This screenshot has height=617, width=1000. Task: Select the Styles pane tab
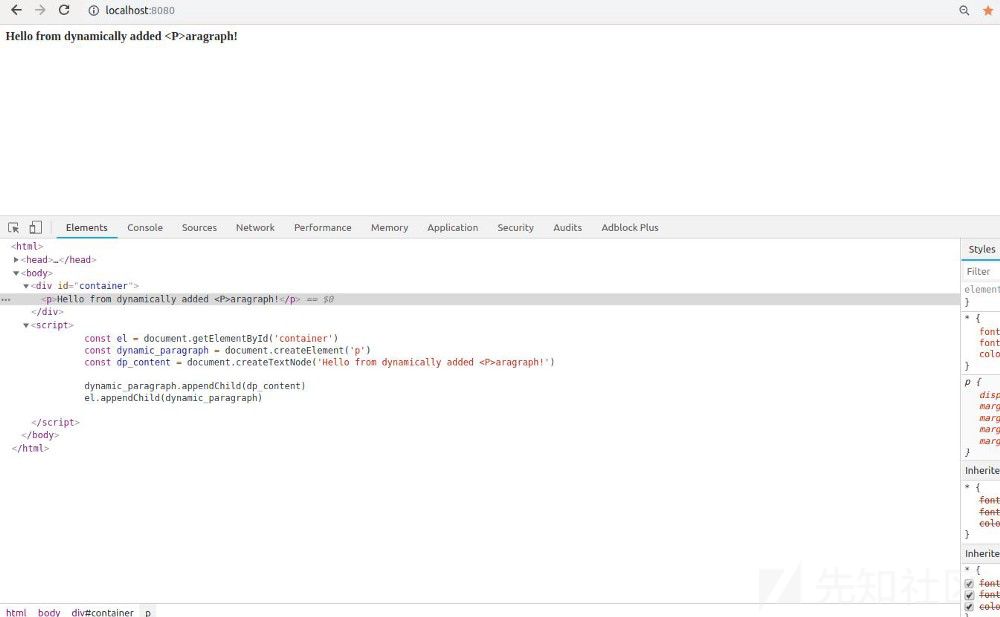(x=982, y=249)
